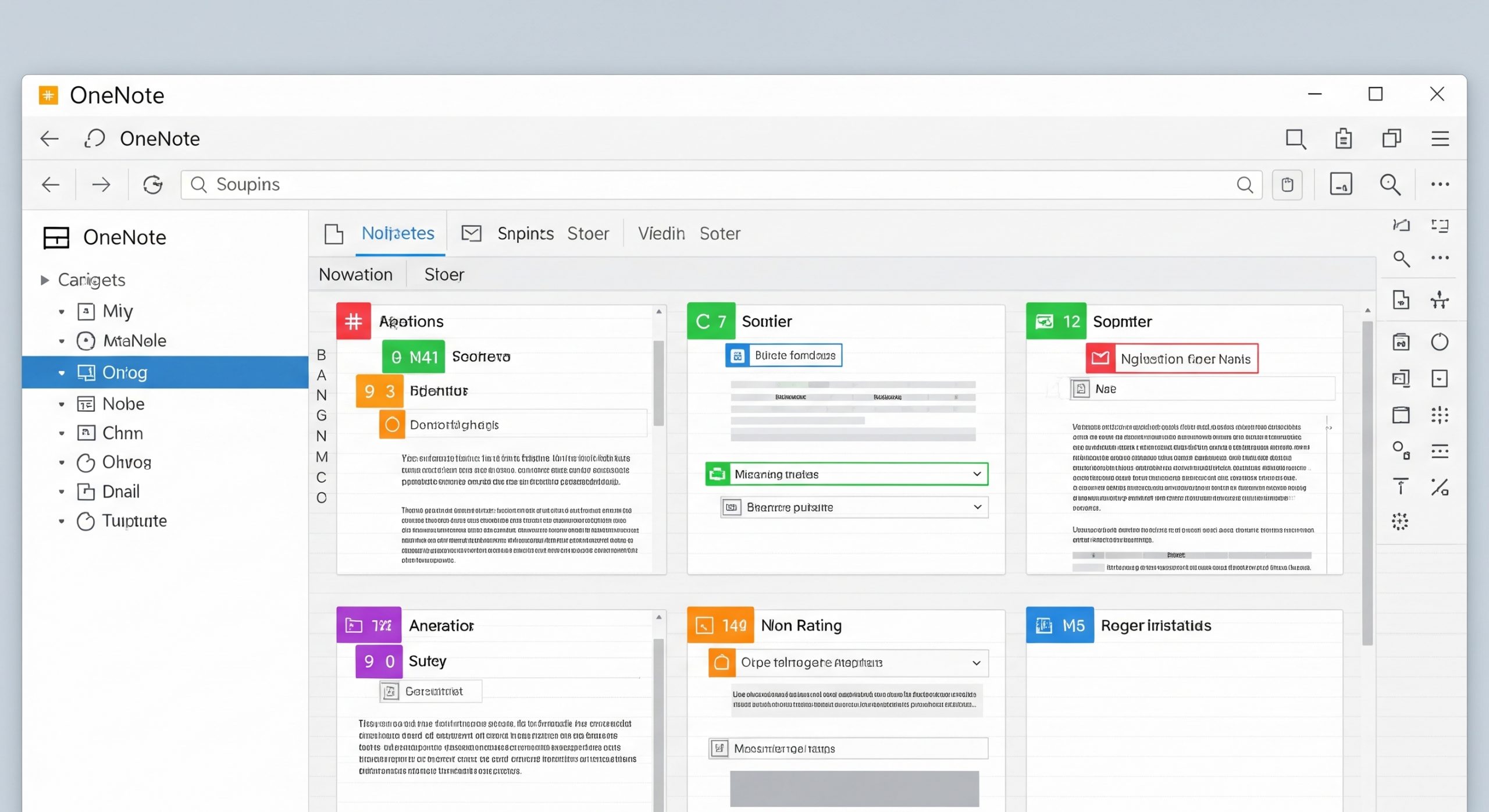Focus the Soupins search field
The image size is (1489, 812).
point(721,184)
